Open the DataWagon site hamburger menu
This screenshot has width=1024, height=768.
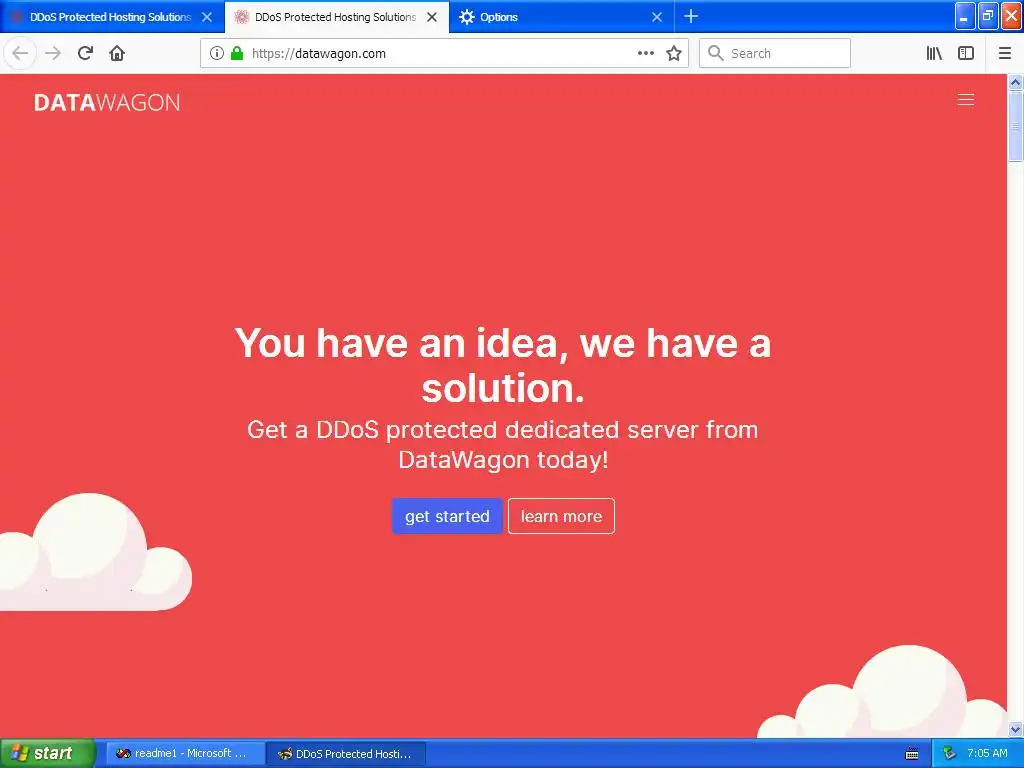(x=966, y=99)
